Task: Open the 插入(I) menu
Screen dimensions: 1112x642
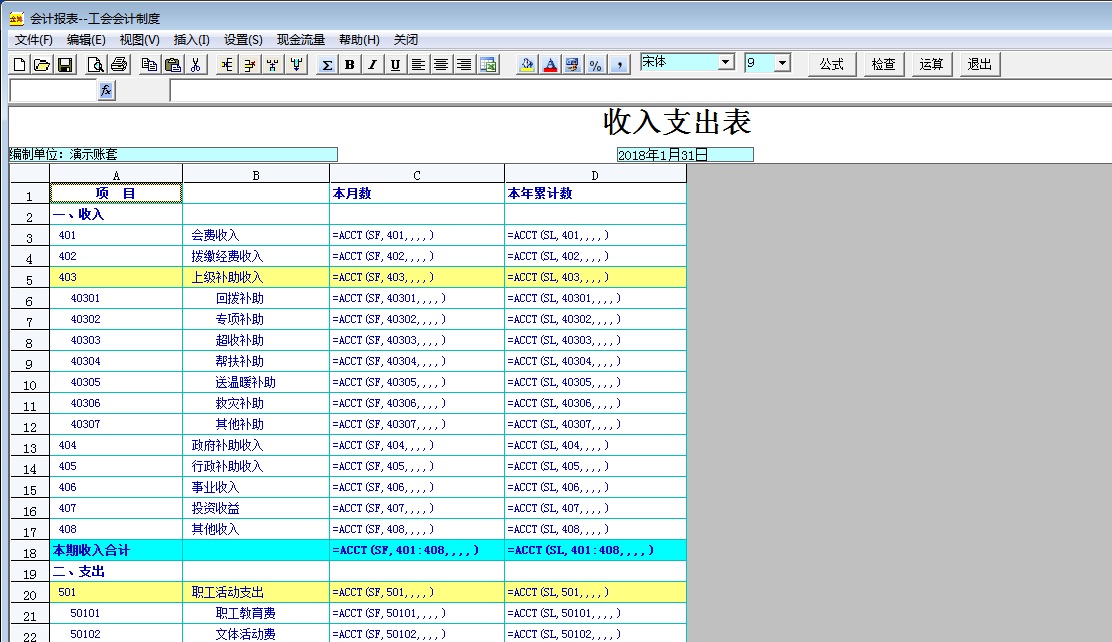Action: pos(191,40)
